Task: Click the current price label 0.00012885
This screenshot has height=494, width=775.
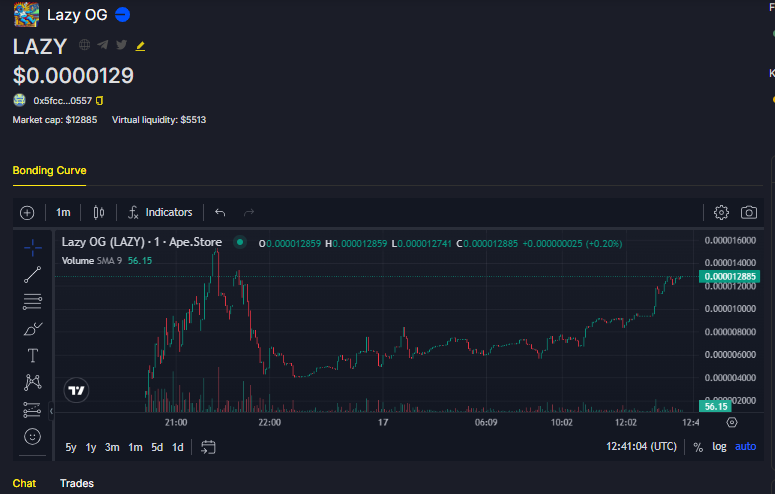Action: coord(730,276)
